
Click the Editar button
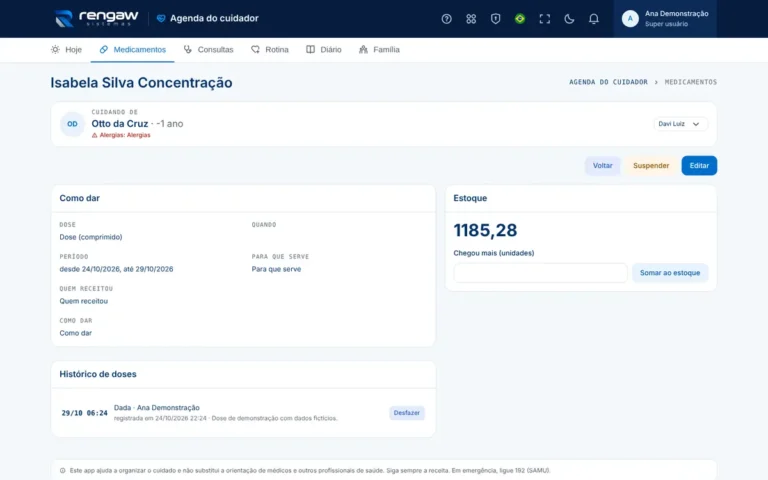(699, 166)
